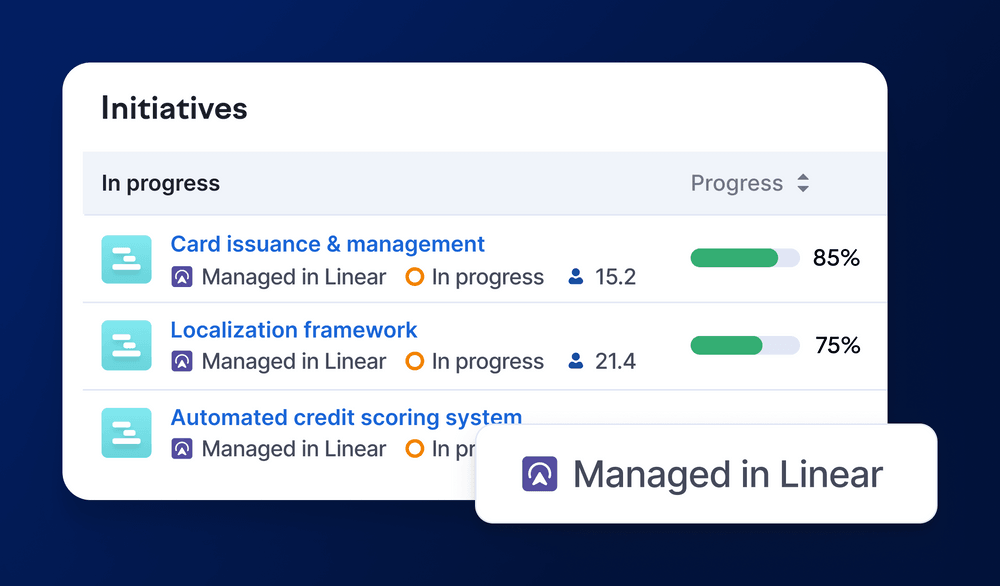
Task: Click Linear logo under Card issuance & management
Action: tap(182, 277)
